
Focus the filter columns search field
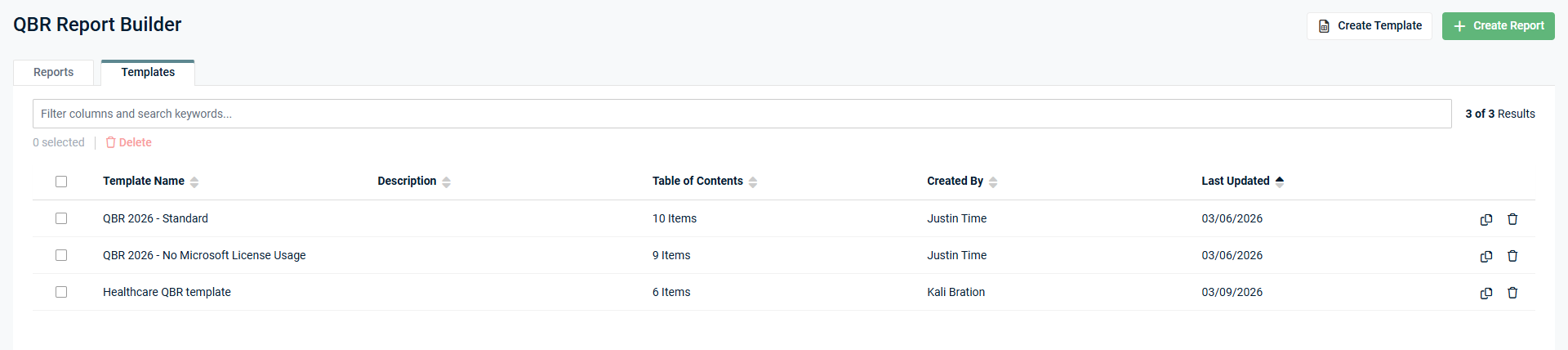[742, 114]
